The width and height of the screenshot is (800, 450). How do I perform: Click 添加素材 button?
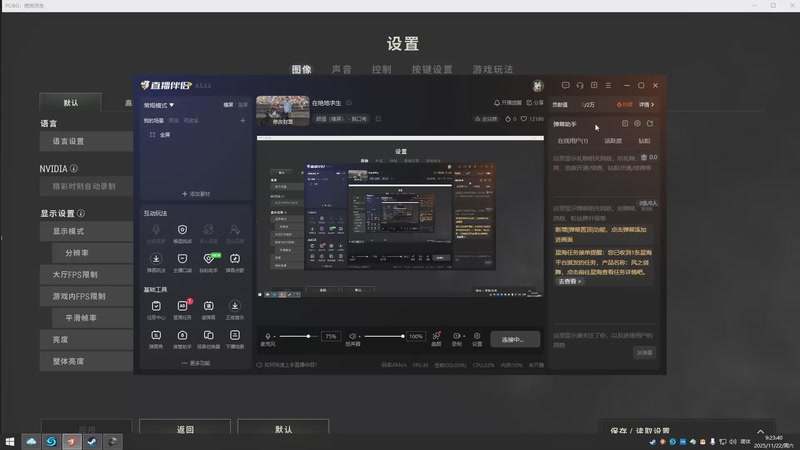pyautogui.click(x=196, y=194)
